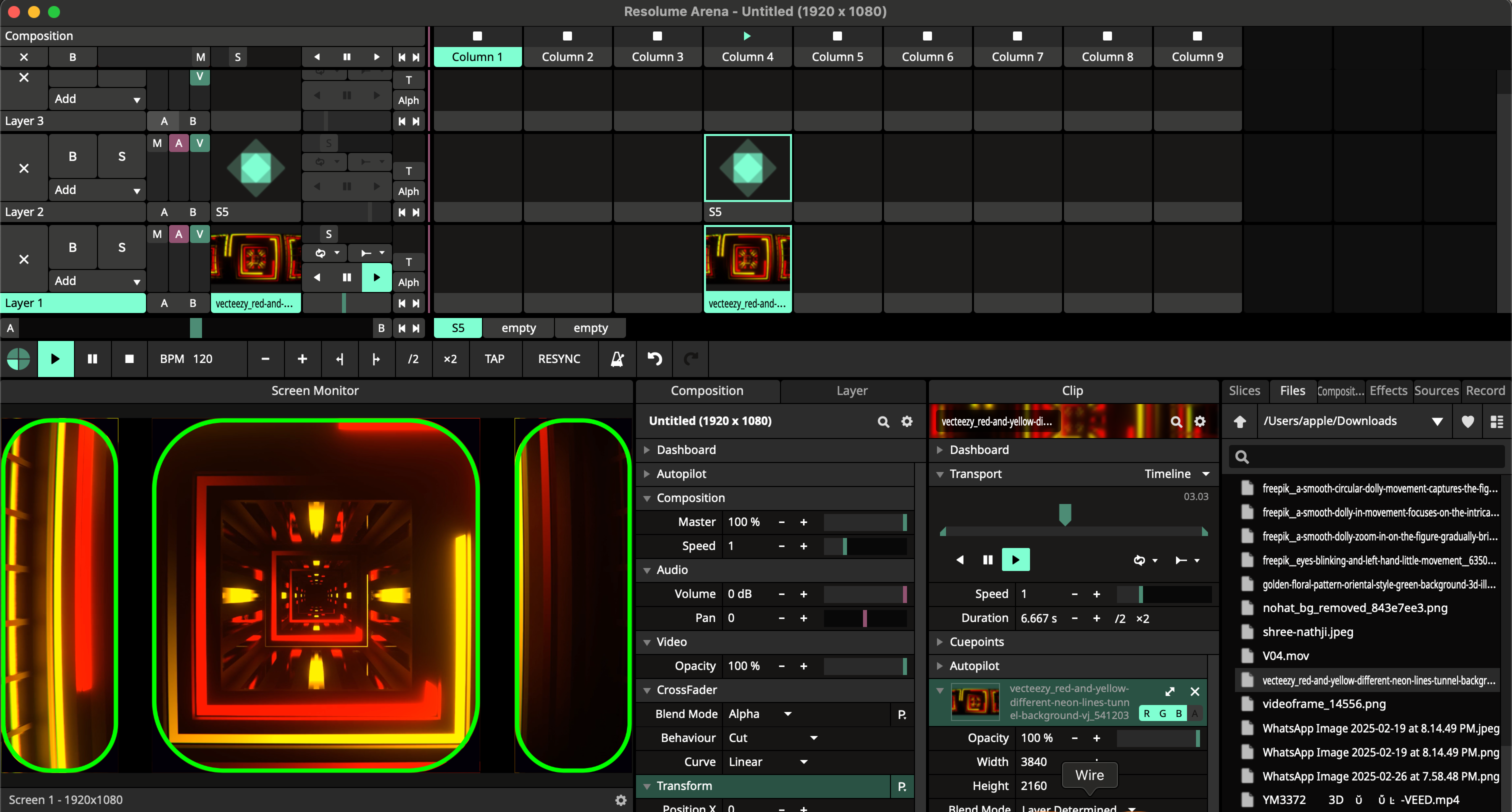Image resolution: width=1512 pixels, height=812 pixels.
Task: Toggle the M mute button on Layer 2
Action: (x=156, y=142)
